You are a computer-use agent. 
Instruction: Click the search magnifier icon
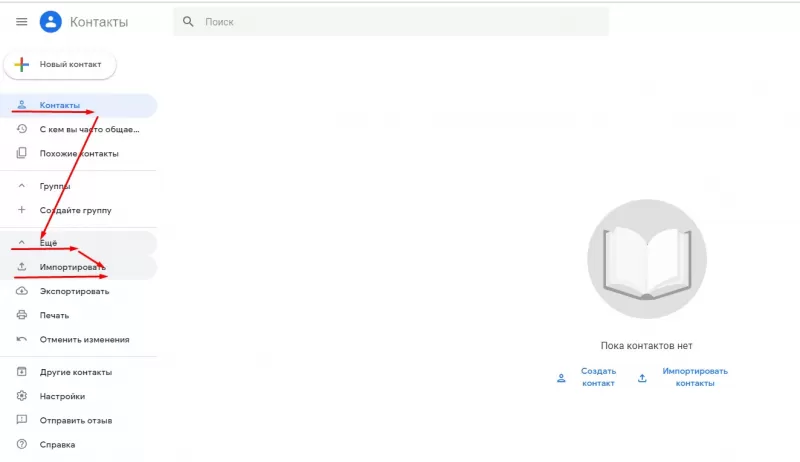click(188, 22)
